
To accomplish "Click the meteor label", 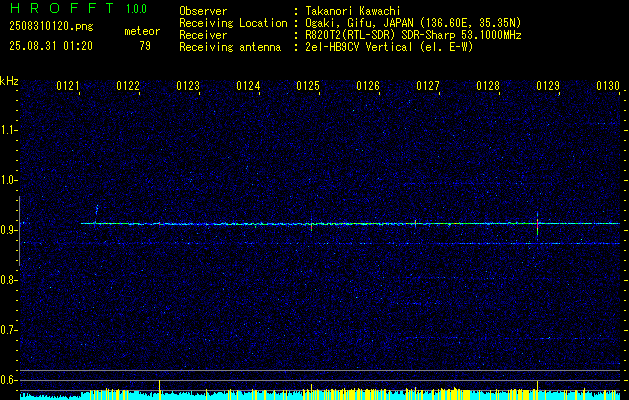I will (x=142, y=31).
